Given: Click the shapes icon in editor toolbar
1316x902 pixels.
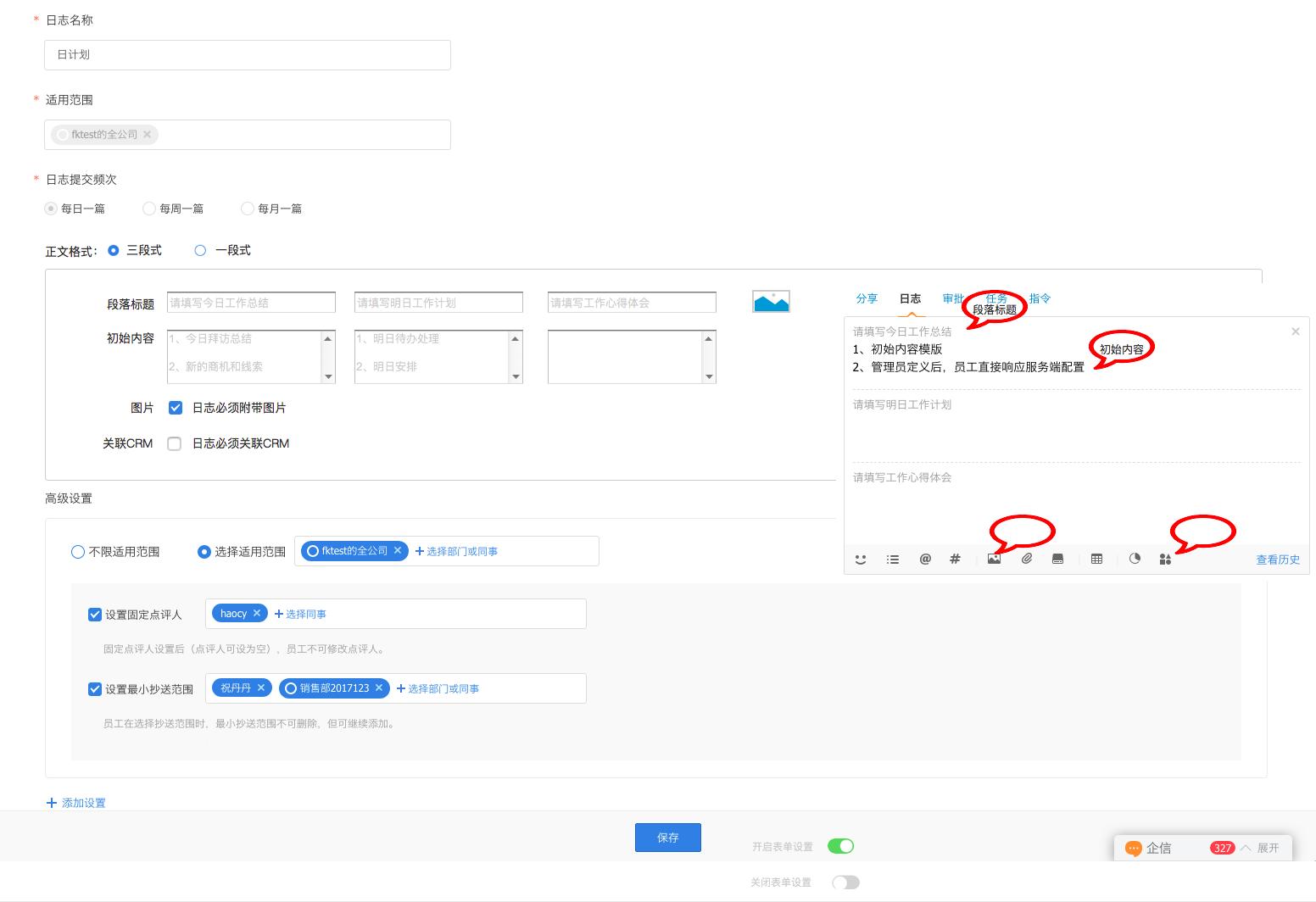Looking at the screenshot, I should 1165,560.
